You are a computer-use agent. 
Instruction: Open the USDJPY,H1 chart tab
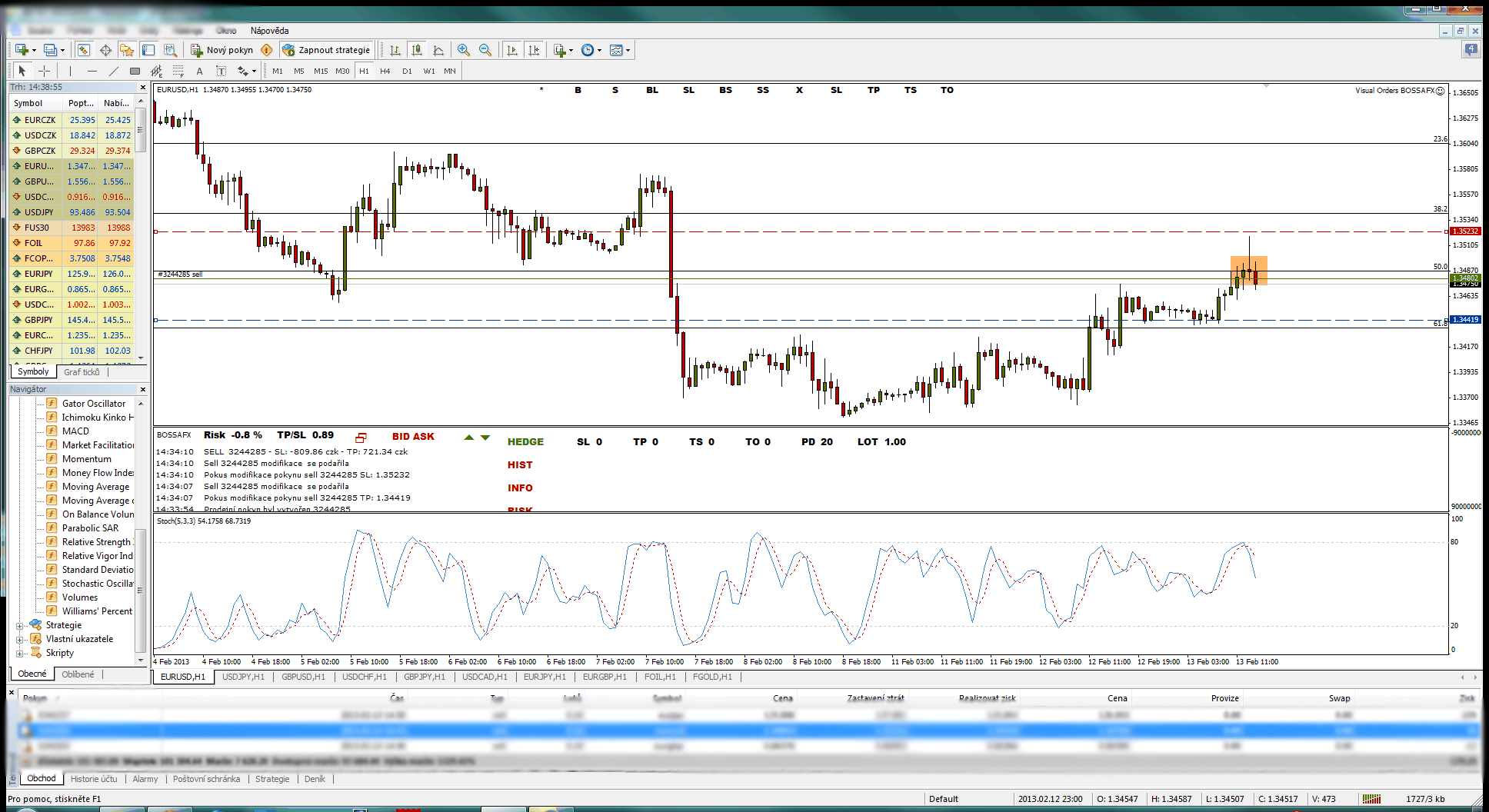[243, 677]
